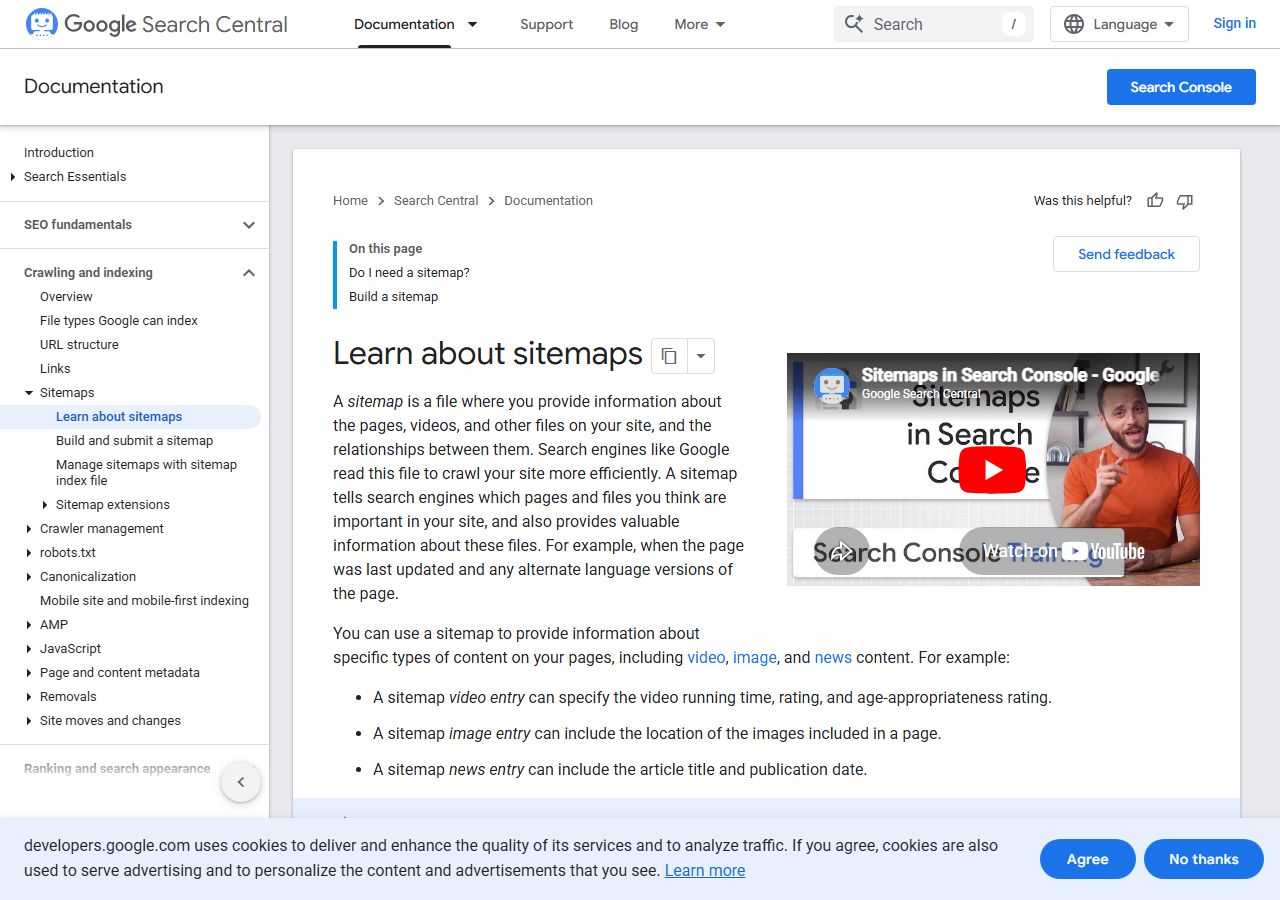The width and height of the screenshot is (1280, 900).
Task: Hide the side navigation with the chevron button
Action: click(x=241, y=782)
